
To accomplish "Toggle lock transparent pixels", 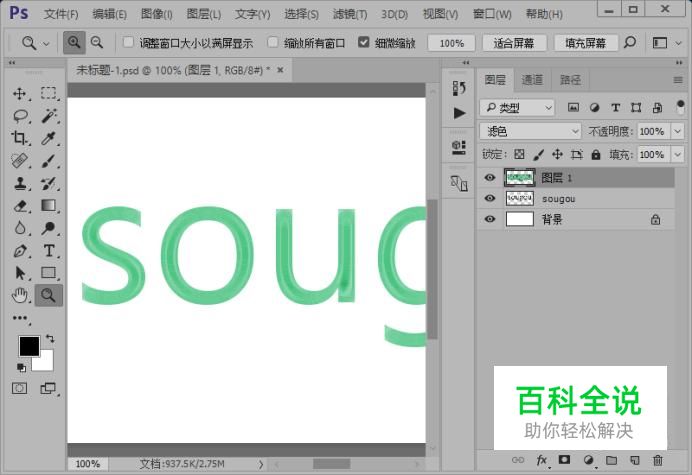I will coord(519,154).
